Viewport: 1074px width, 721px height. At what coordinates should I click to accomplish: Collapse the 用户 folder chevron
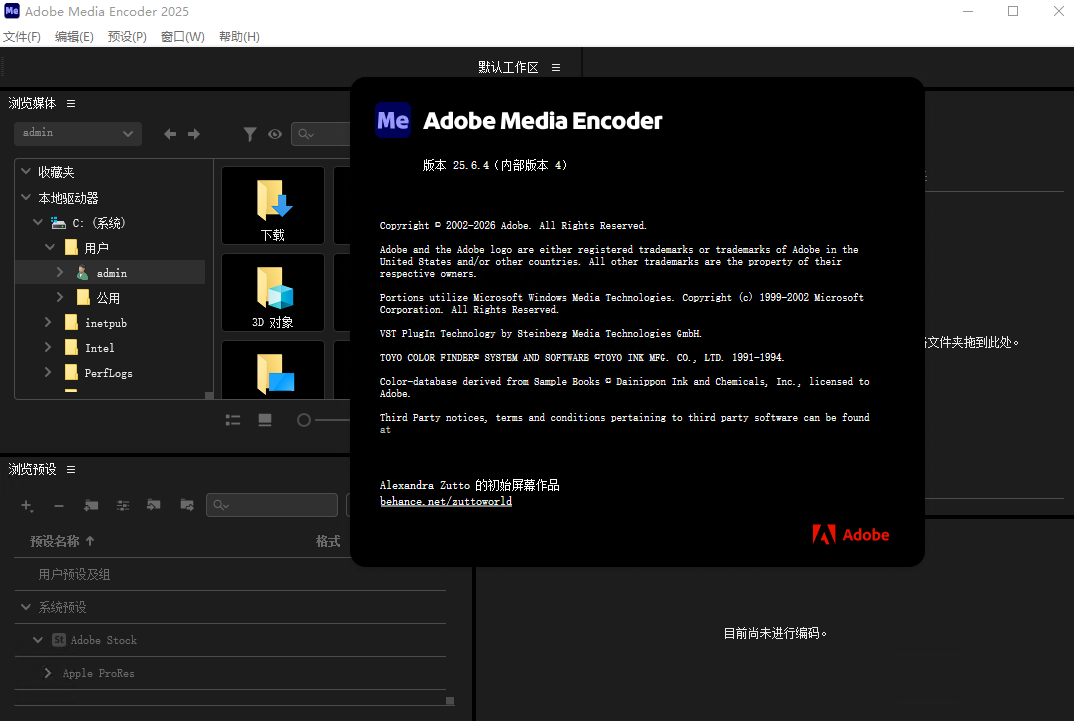click(x=50, y=247)
